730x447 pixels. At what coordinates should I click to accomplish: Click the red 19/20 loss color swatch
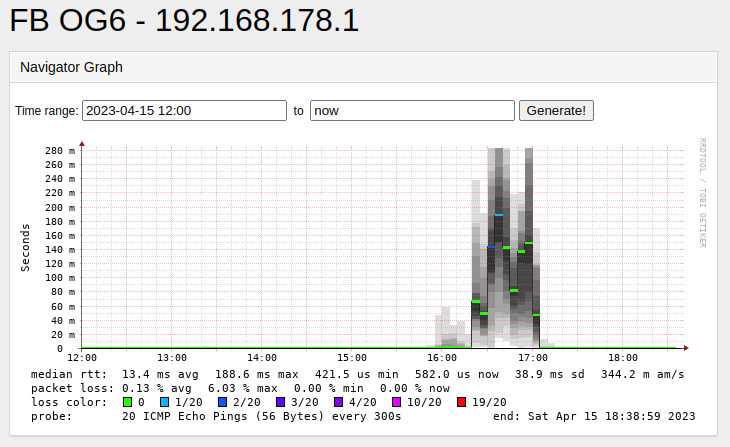pos(461,402)
